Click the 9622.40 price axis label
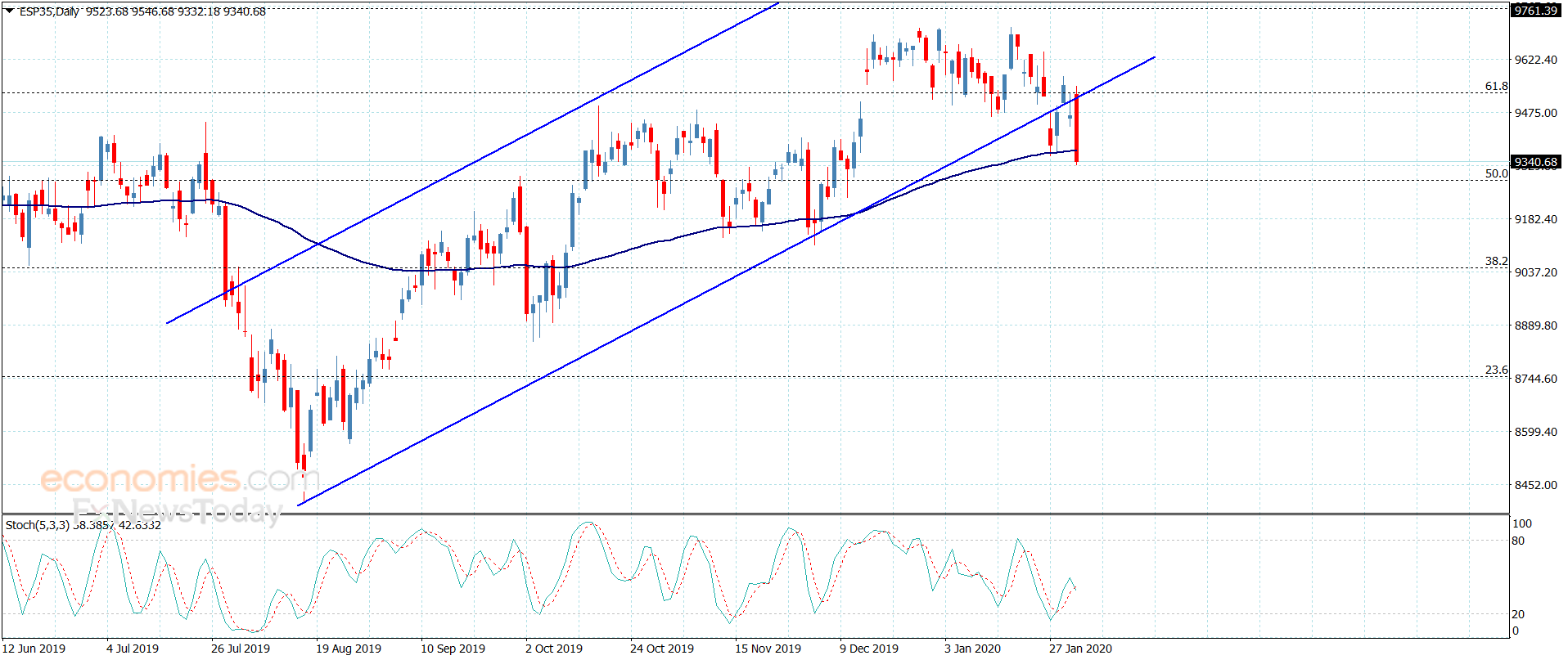Image resolution: width=1568 pixels, height=660 pixels. tap(1536, 60)
